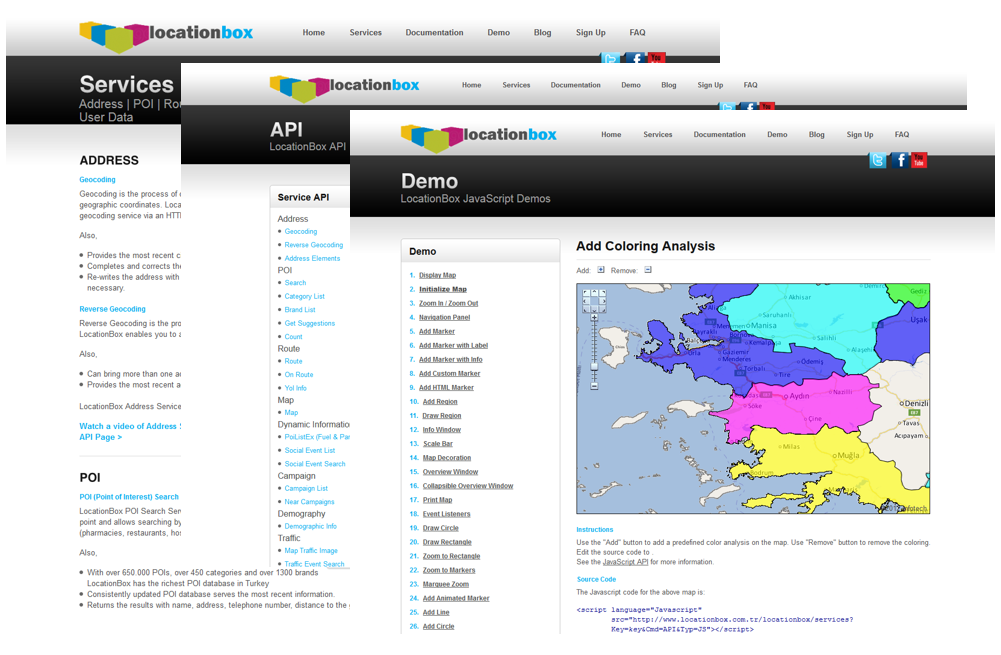The image size is (1001, 655).
Task: Open the Facebook icon on the Demo page
Action: 899,160
